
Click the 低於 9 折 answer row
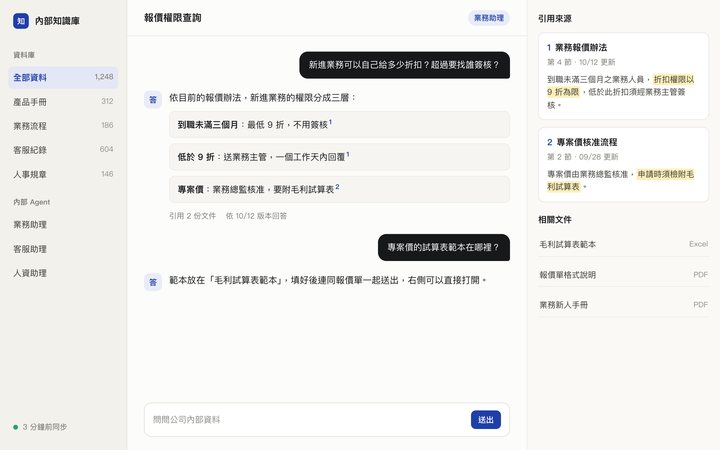[339, 157]
